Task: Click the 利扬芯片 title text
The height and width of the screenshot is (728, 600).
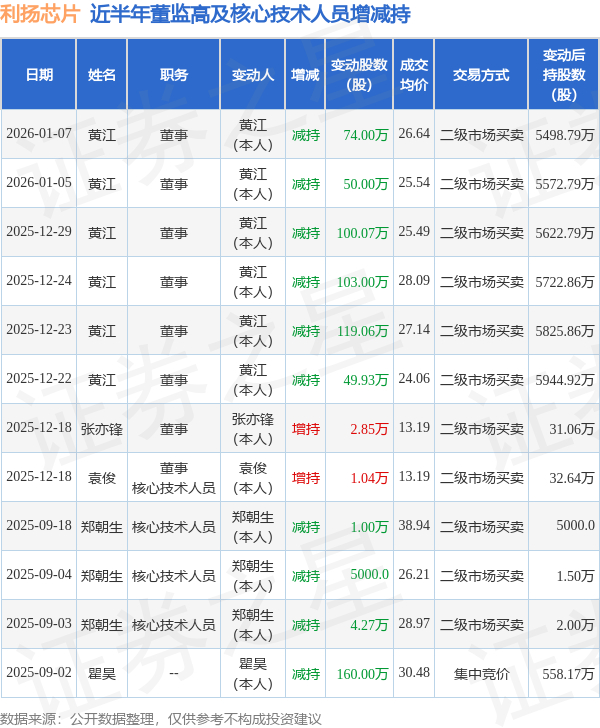Action: (x=40, y=14)
